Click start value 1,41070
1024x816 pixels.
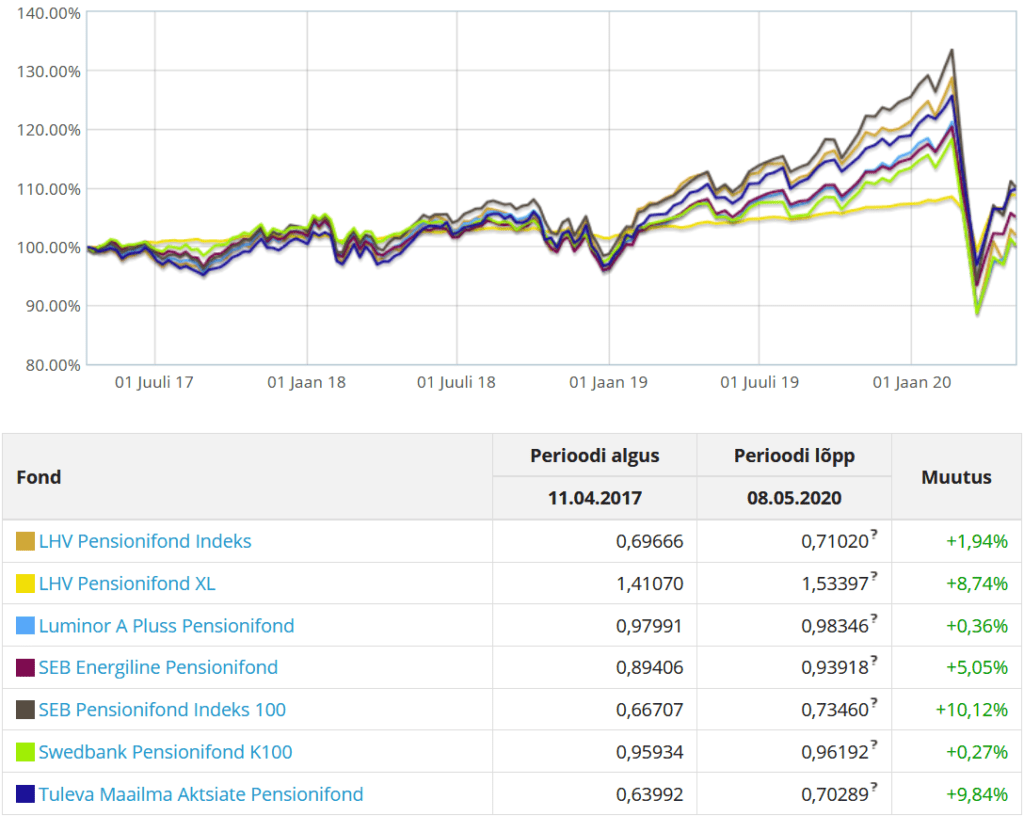click(x=649, y=584)
